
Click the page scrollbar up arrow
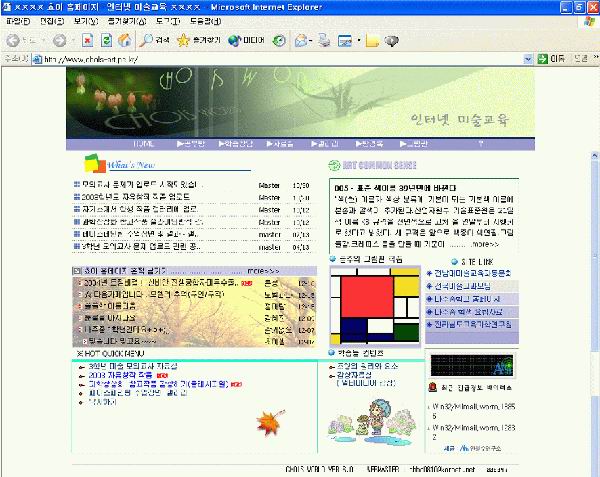pos(595,156)
